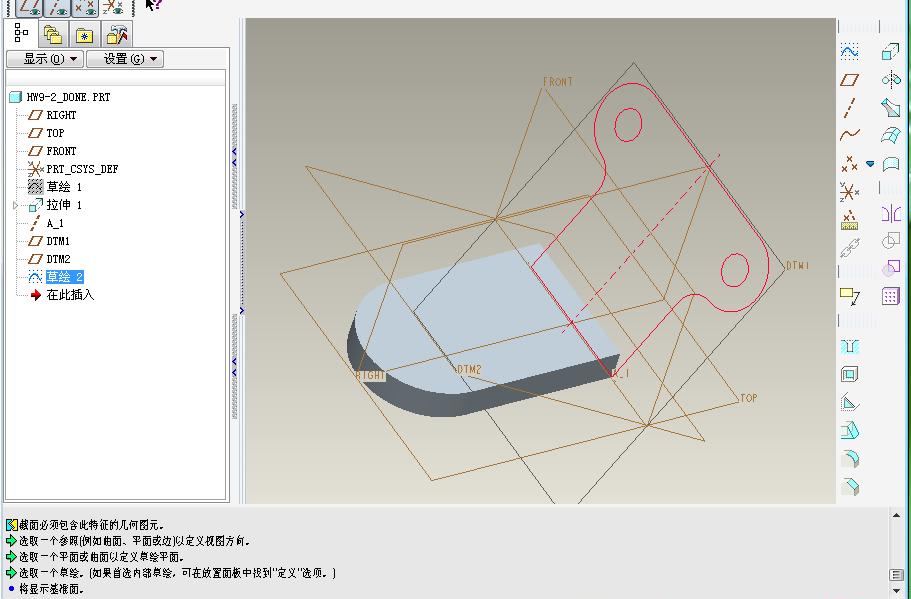Image resolution: width=911 pixels, height=599 pixels.
Task: Select the Trim tool
Action: click(x=891, y=268)
